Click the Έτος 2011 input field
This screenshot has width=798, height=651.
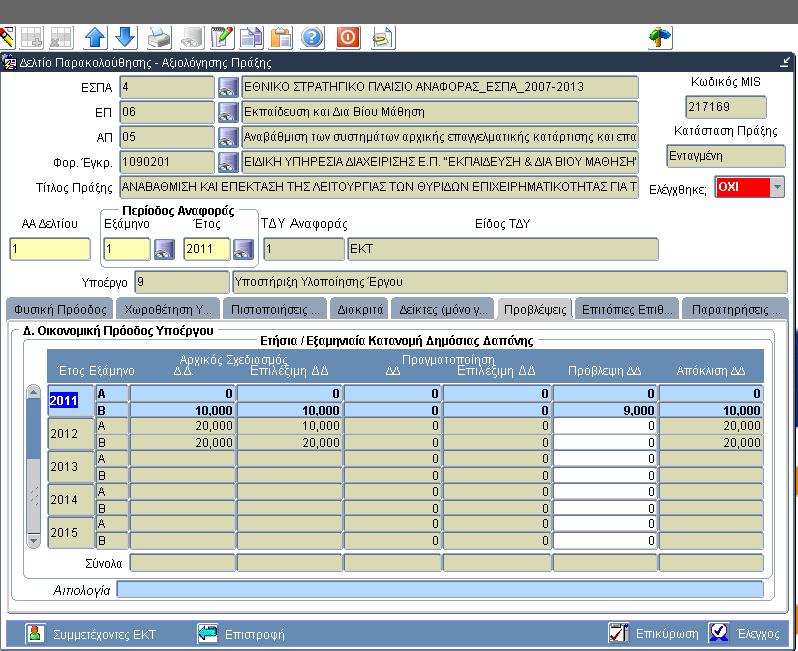(x=207, y=249)
